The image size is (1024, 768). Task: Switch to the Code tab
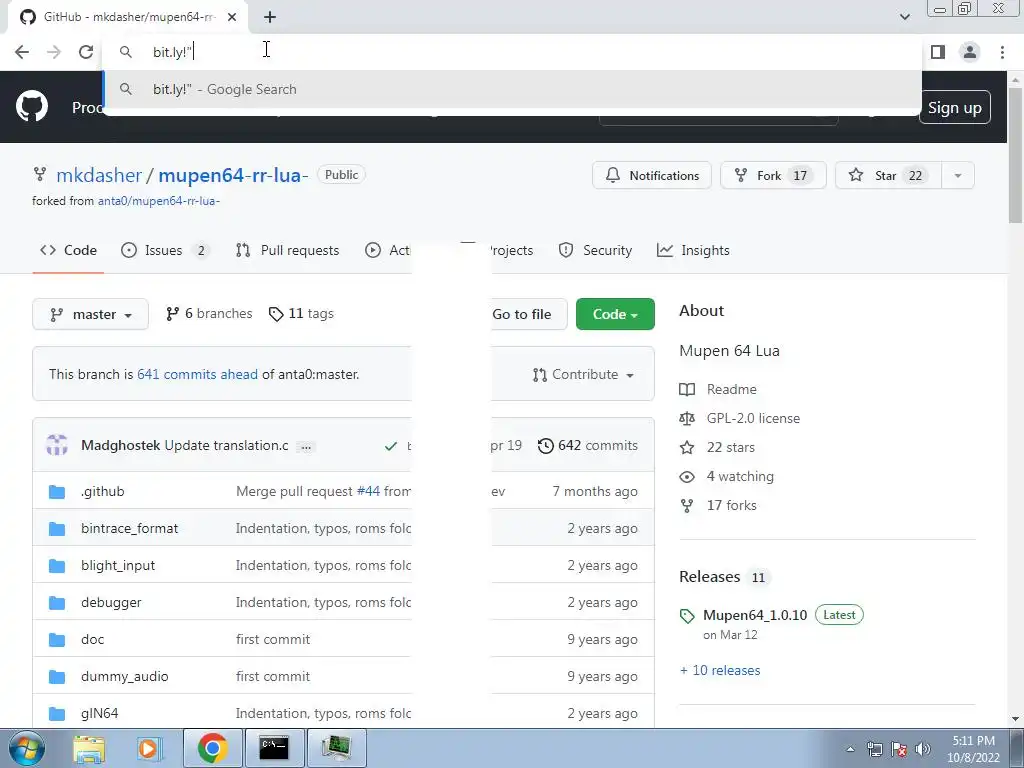point(68,251)
